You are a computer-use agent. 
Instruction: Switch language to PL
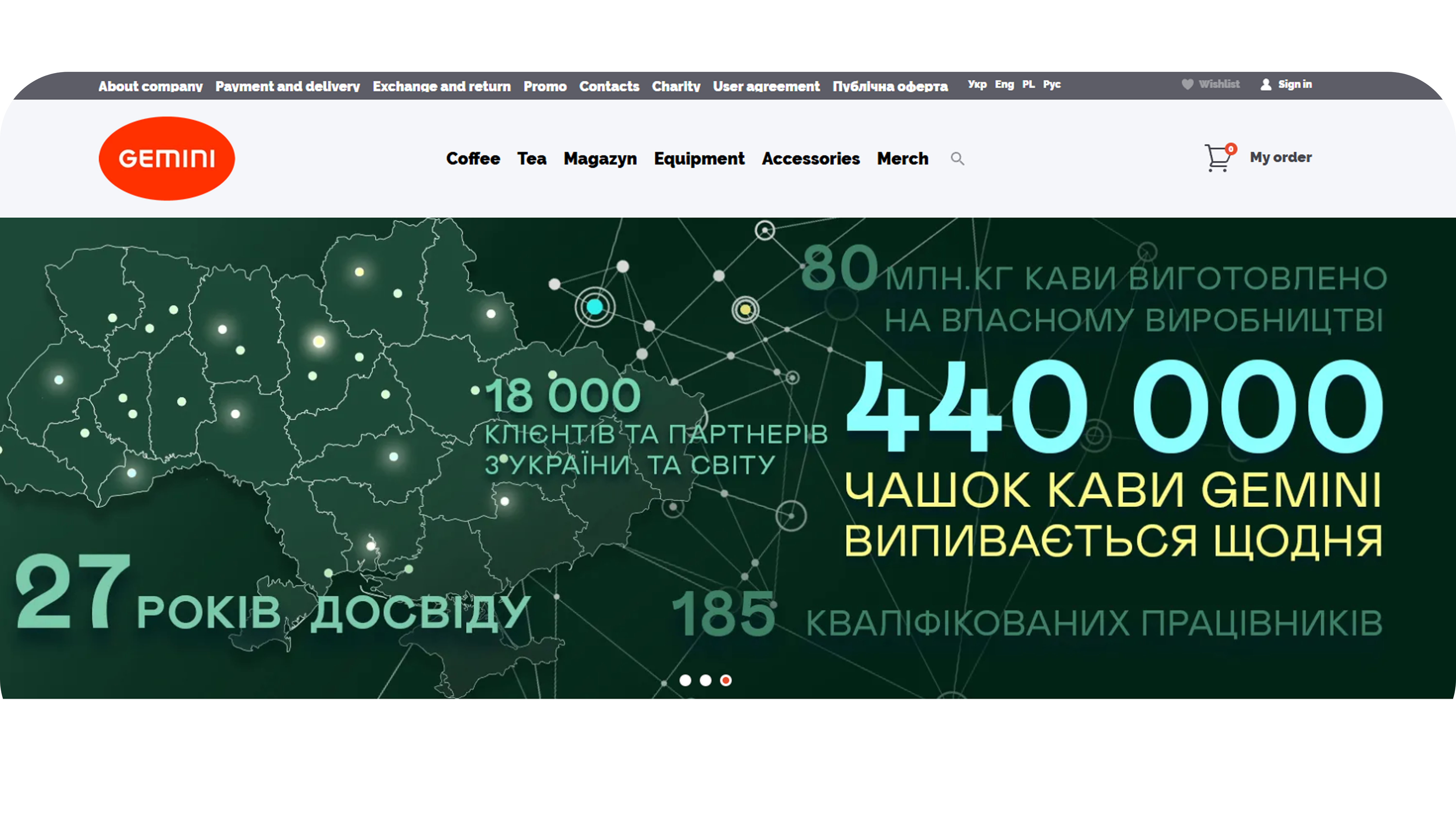[1029, 84]
